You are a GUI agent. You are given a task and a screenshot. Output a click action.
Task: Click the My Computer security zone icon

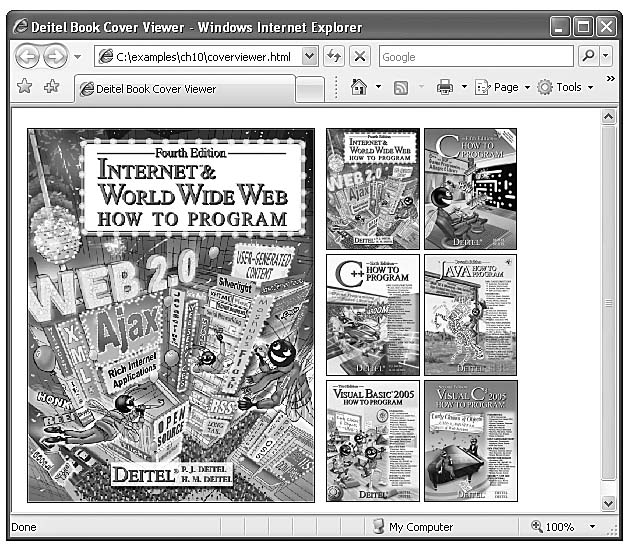[x=378, y=526]
